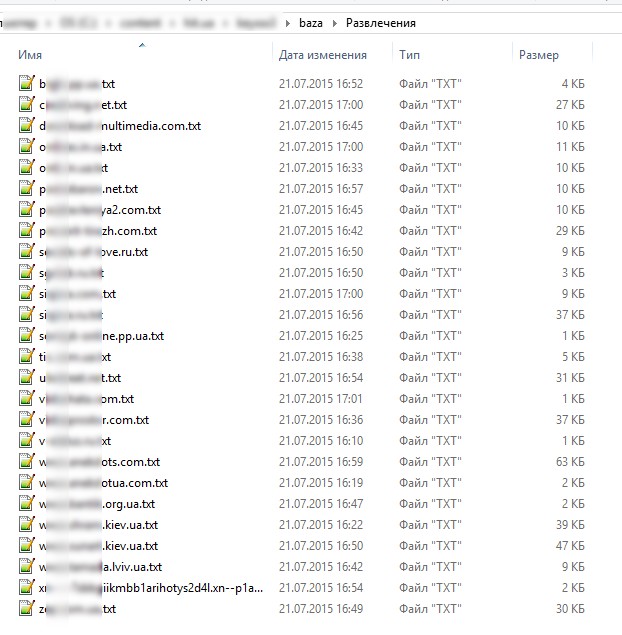Select the a.lviv.ua.txt file icon
Image resolution: width=622 pixels, height=635 pixels.
pos(27,566)
